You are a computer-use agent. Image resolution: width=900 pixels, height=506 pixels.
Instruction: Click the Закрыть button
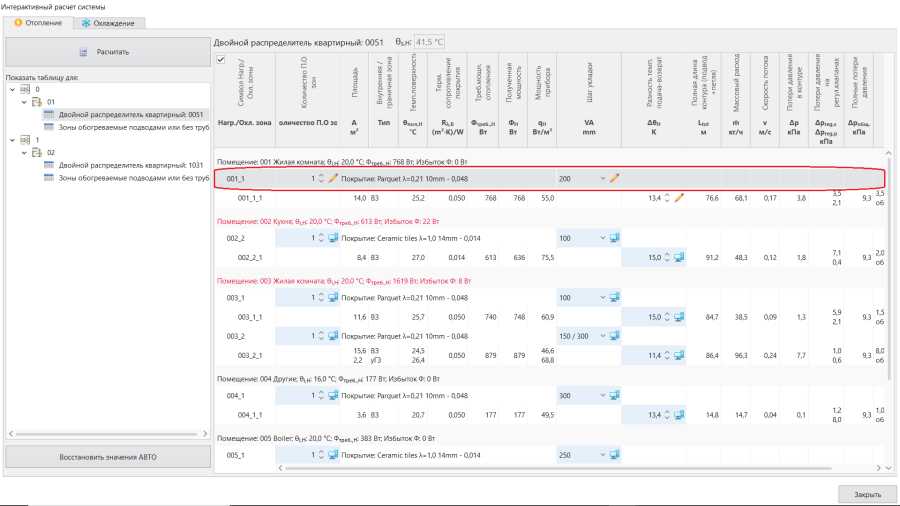[x=867, y=494]
